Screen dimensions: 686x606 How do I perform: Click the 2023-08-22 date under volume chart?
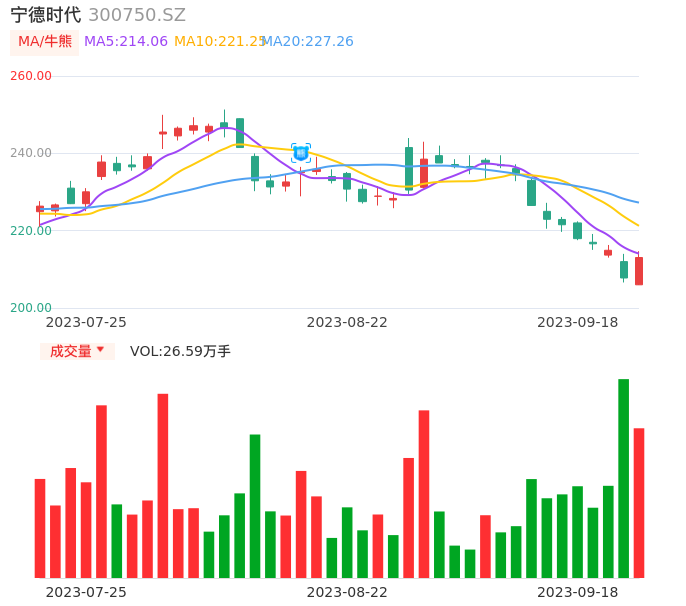(x=347, y=592)
